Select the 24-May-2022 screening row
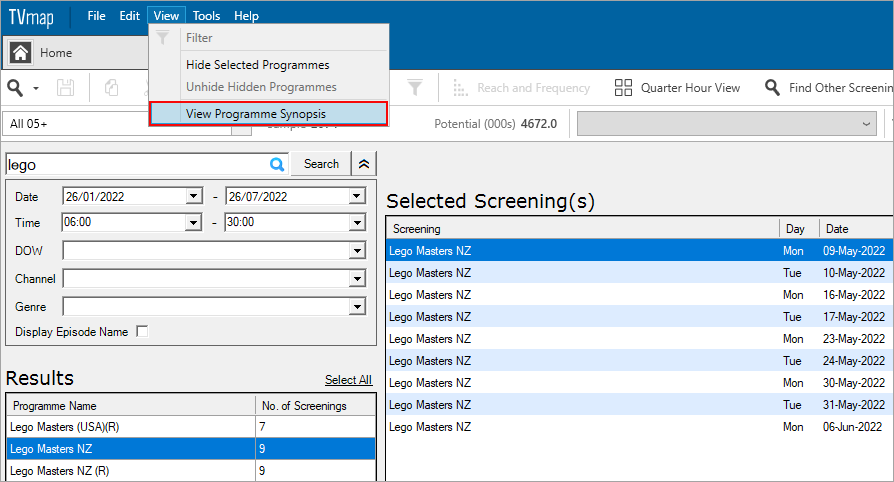Image resolution: width=894 pixels, height=482 pixels. point(639,361)
